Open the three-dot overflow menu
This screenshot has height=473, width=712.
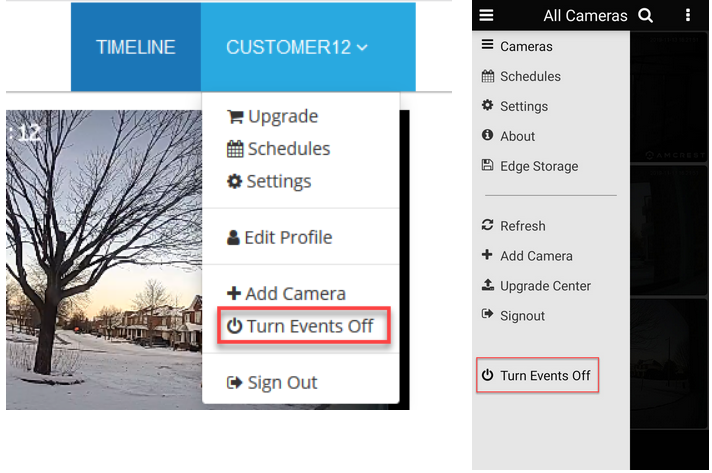(688, 15)
